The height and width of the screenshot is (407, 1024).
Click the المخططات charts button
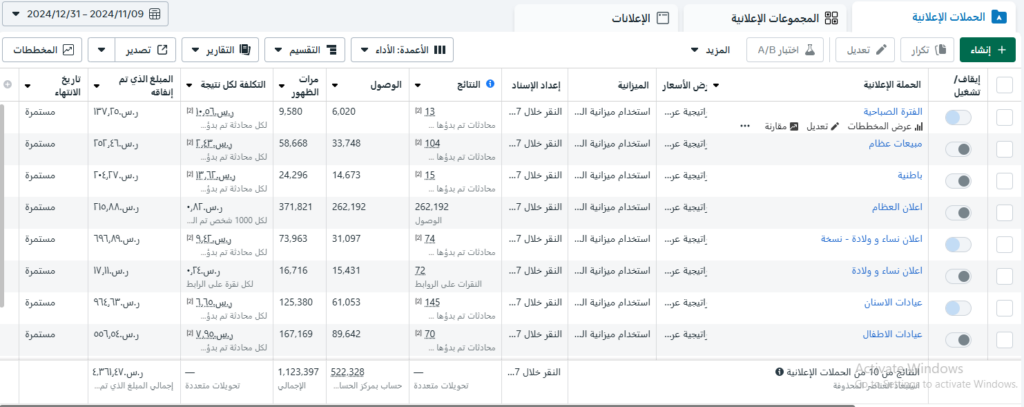coord(43,50)
